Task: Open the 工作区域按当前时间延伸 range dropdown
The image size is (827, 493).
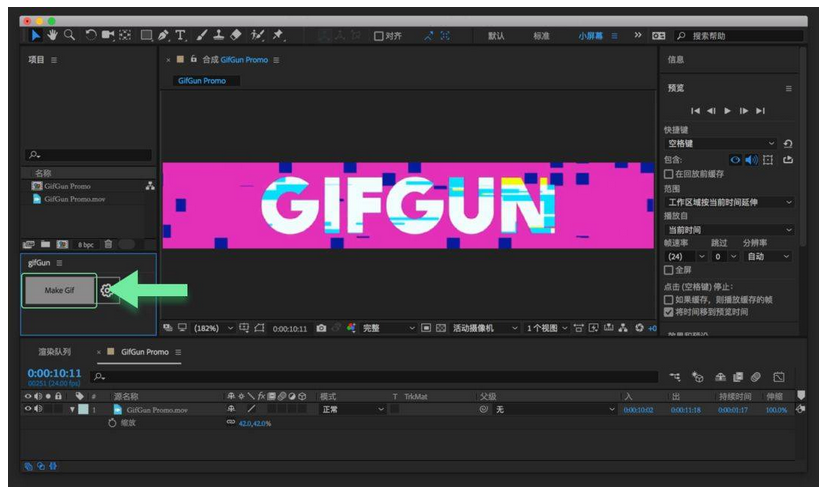Action: pyautogui.click(x=729, y=202)
